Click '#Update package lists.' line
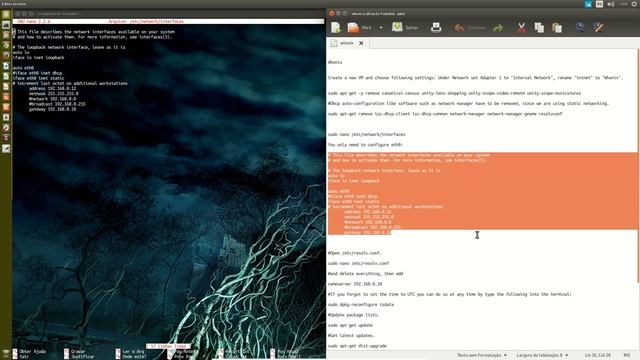This screenshot has height=360, width=640. pos(353,315)
